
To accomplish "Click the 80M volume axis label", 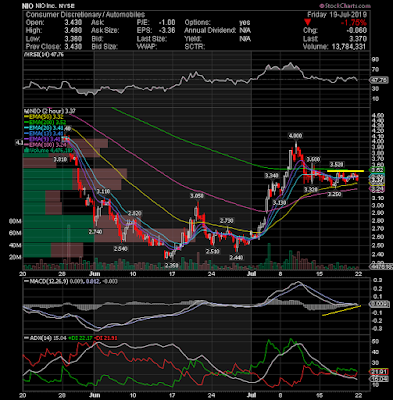I will coord(15,221).
